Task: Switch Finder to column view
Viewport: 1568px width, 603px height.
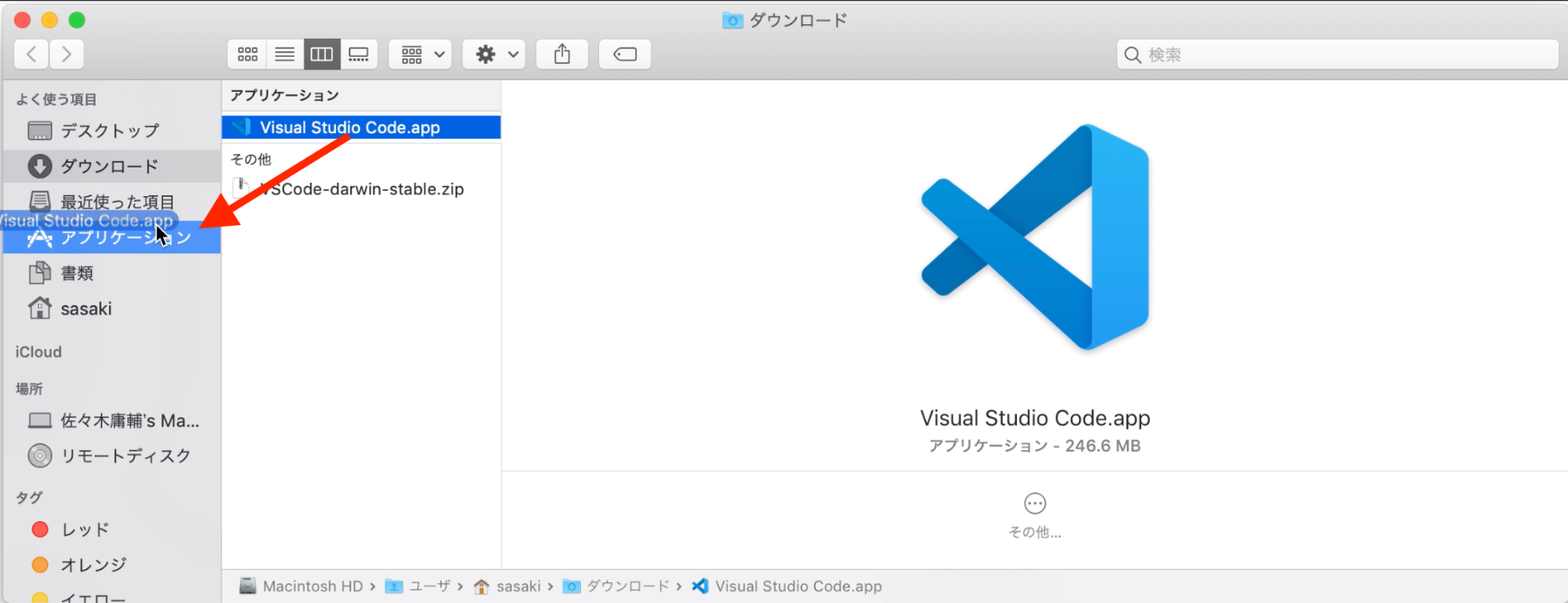Action: point(322,54)
